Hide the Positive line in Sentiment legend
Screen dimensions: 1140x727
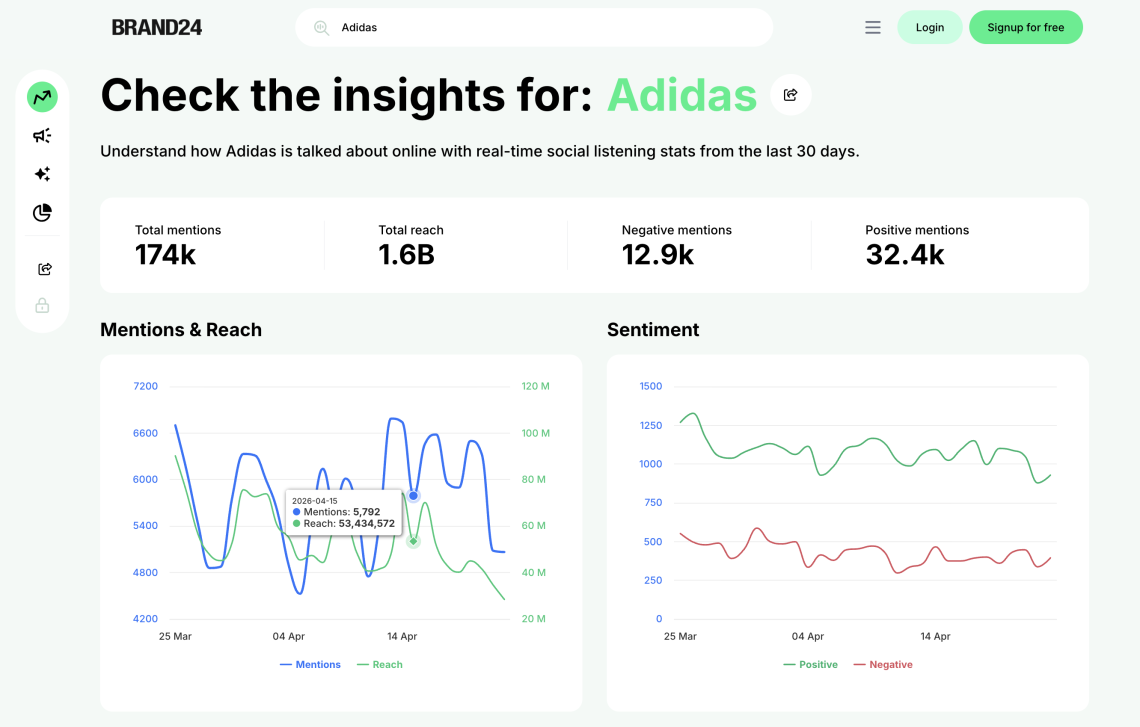pos(811,665)
